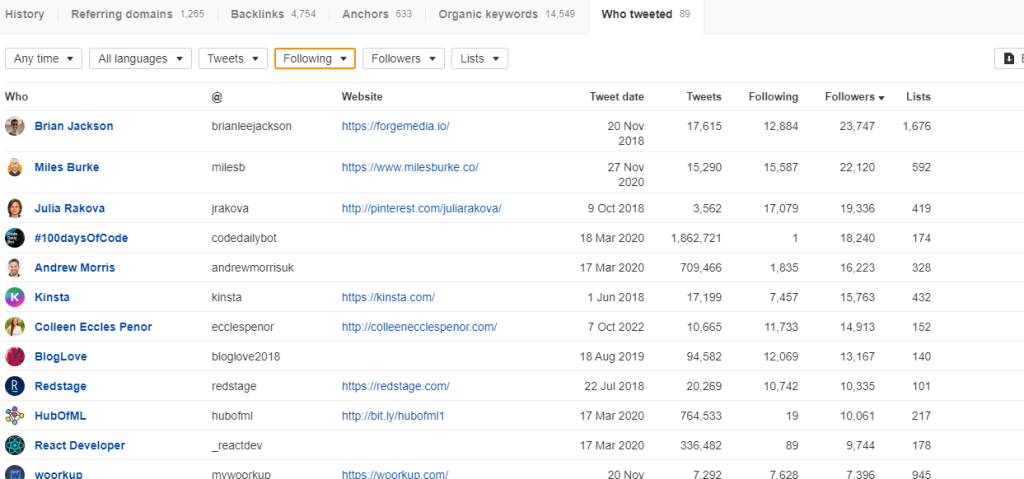Click the 23,747 followers value
The height and width of the screenshot is (479, 1024).
(x=857, y=126)
